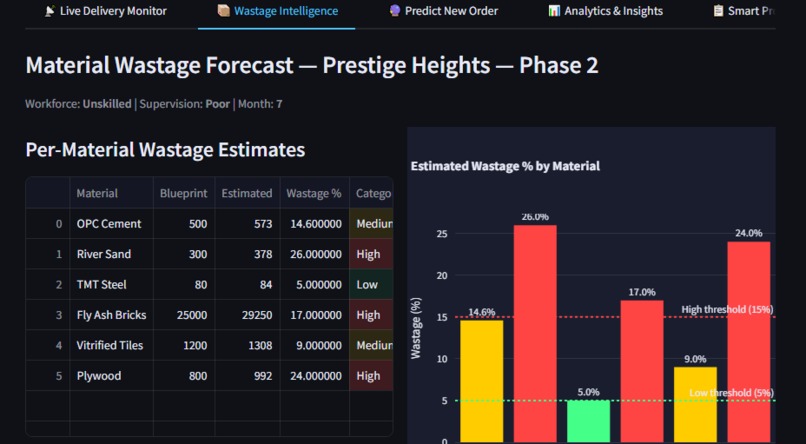The height and width of the screenshot is (444, 806).
Task: Click the package icon beside Wastage Intelligence
Action: (x=223, y=11)
